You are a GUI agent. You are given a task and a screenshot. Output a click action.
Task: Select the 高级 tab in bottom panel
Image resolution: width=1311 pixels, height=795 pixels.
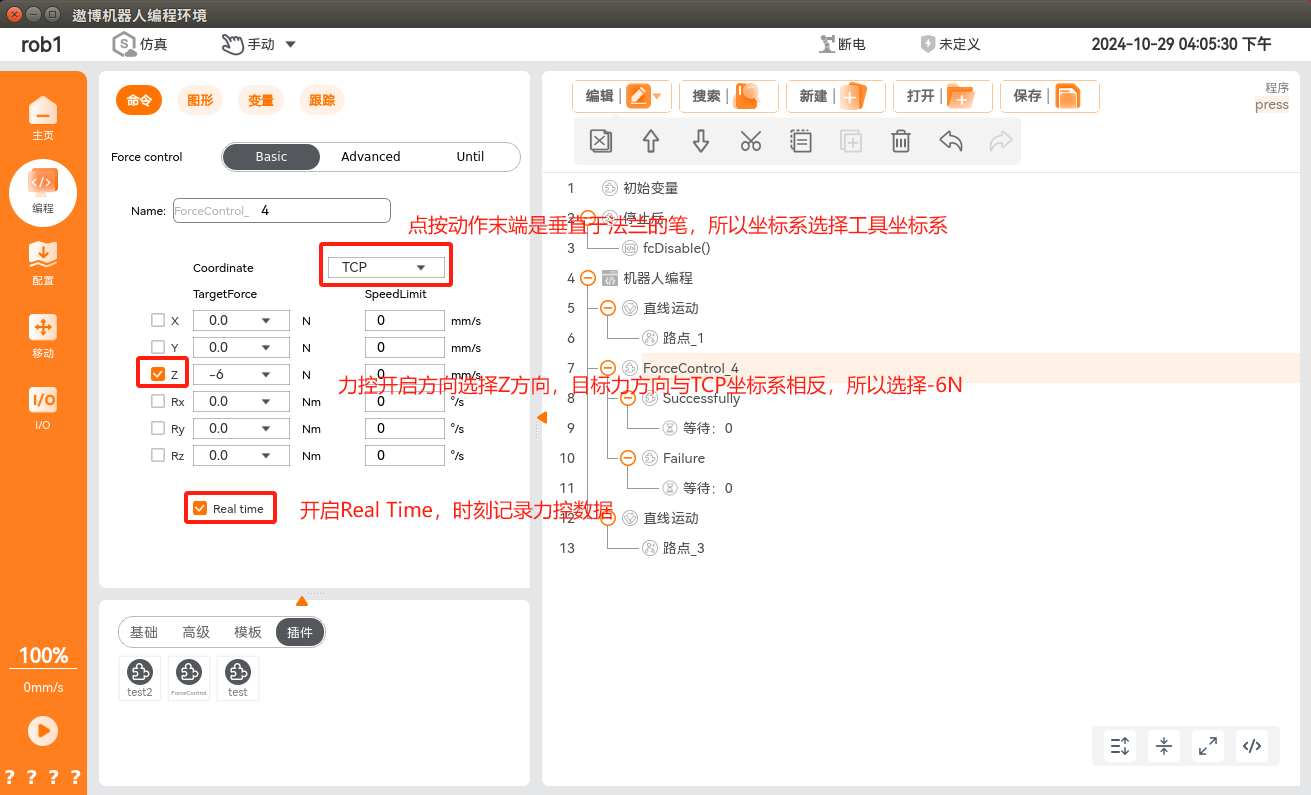pos(196,632)
